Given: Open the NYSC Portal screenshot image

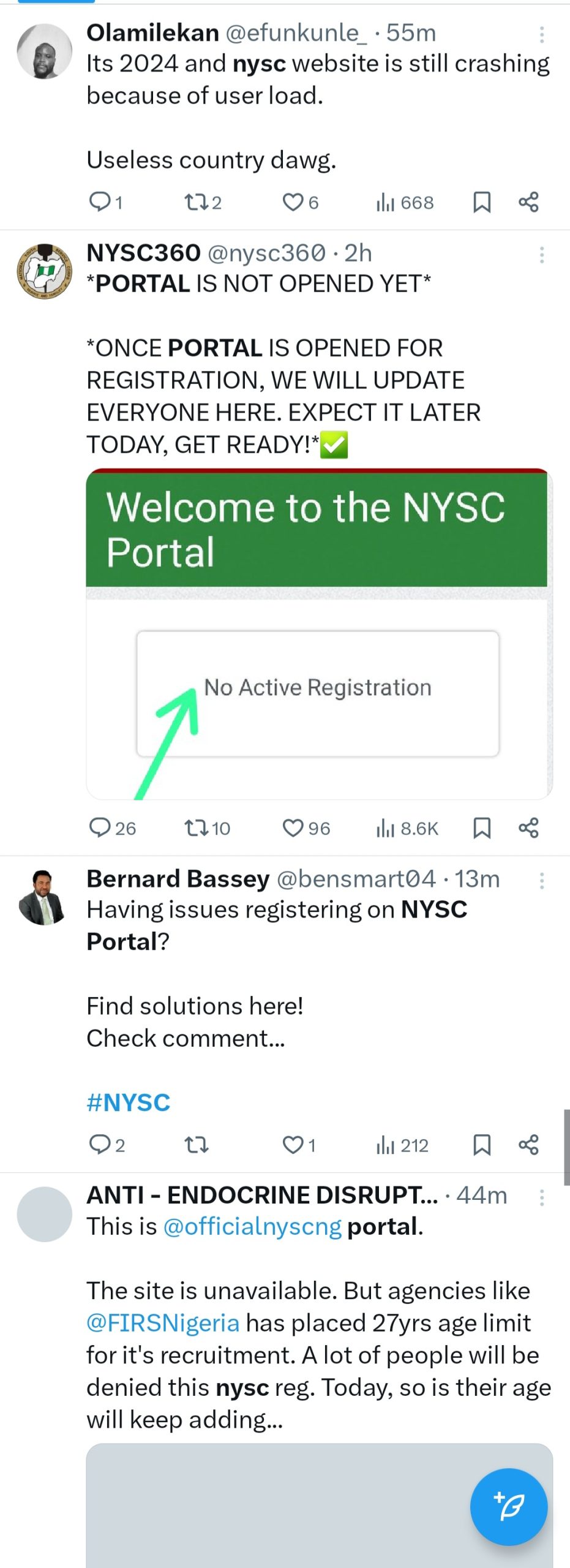Looking at the screenshot, I should tap(318, 634).
